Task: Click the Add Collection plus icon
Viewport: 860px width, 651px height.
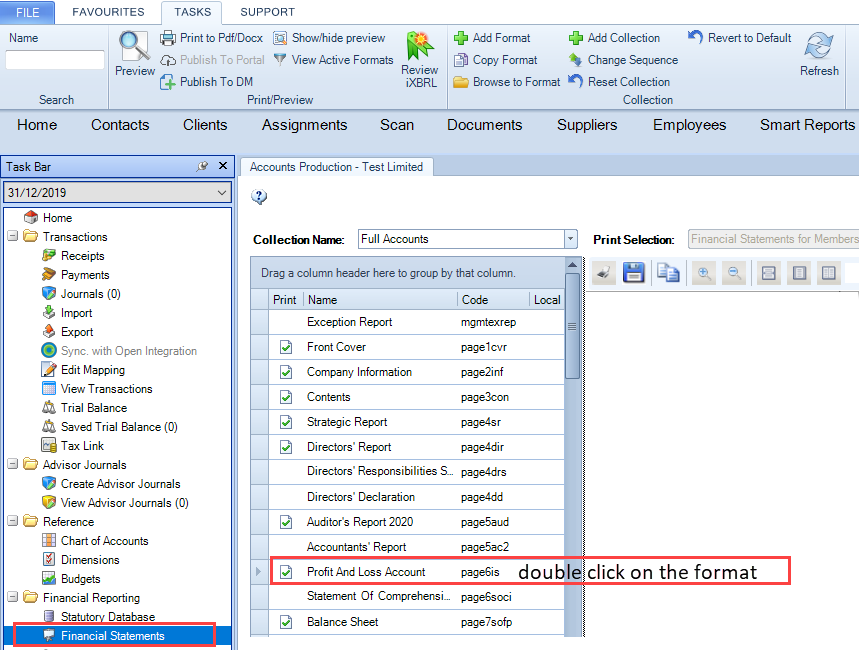Action: click(576, 38)
